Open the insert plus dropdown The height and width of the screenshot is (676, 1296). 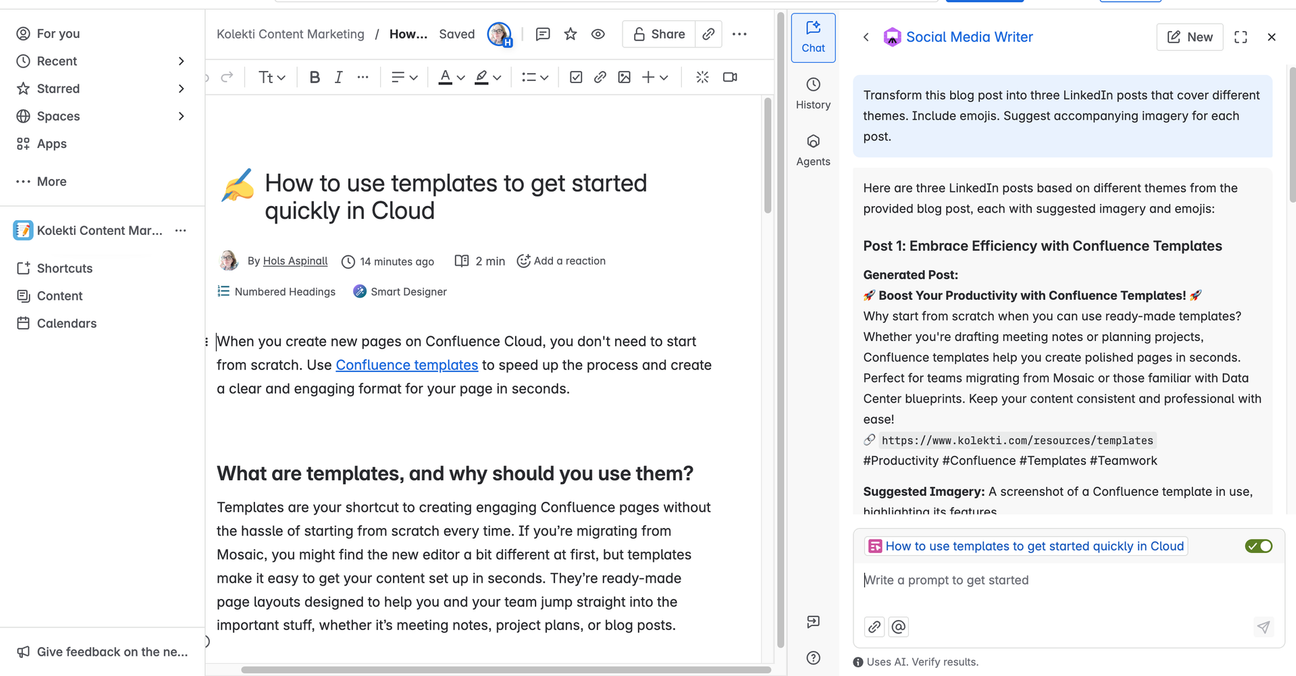[x=655, y=77]
